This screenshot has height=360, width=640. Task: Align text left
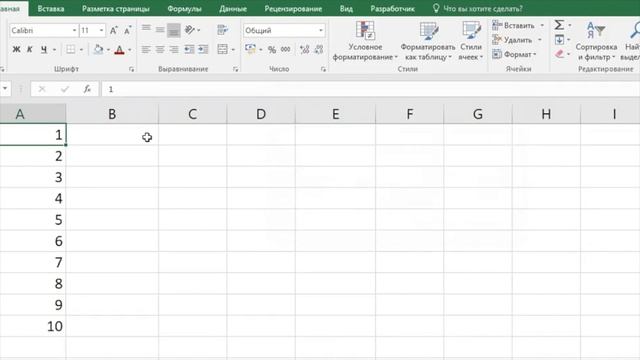[x=146, y=49]
